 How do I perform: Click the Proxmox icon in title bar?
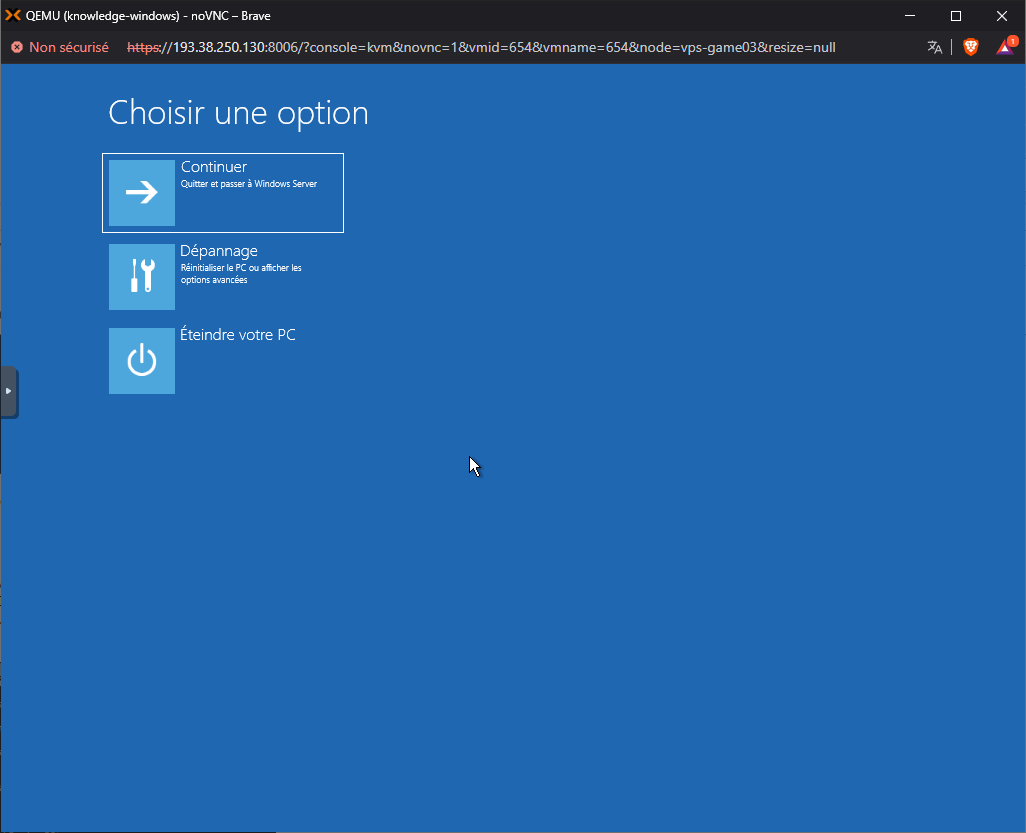pos(12,15)
